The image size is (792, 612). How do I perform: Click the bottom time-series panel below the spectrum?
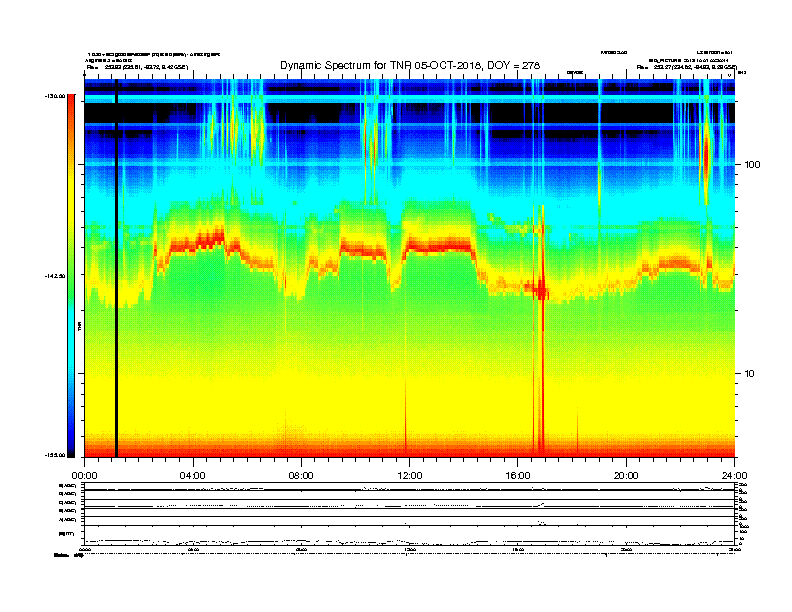409,514
